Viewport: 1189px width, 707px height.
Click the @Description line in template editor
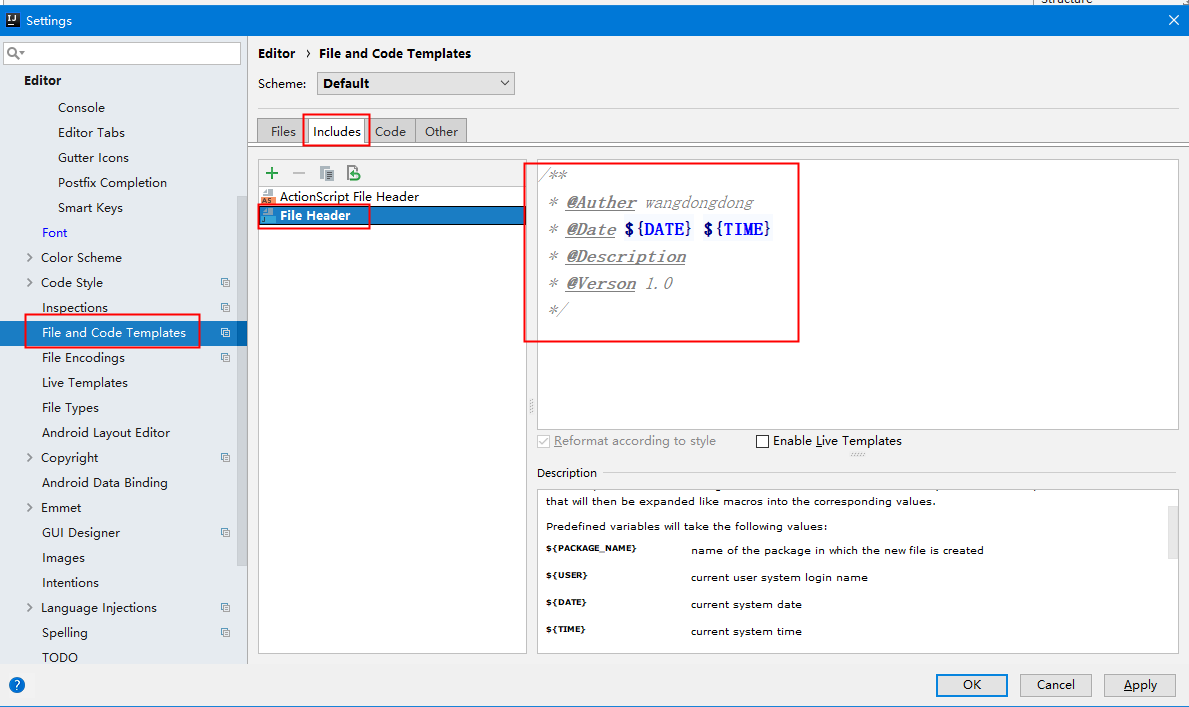626,256
